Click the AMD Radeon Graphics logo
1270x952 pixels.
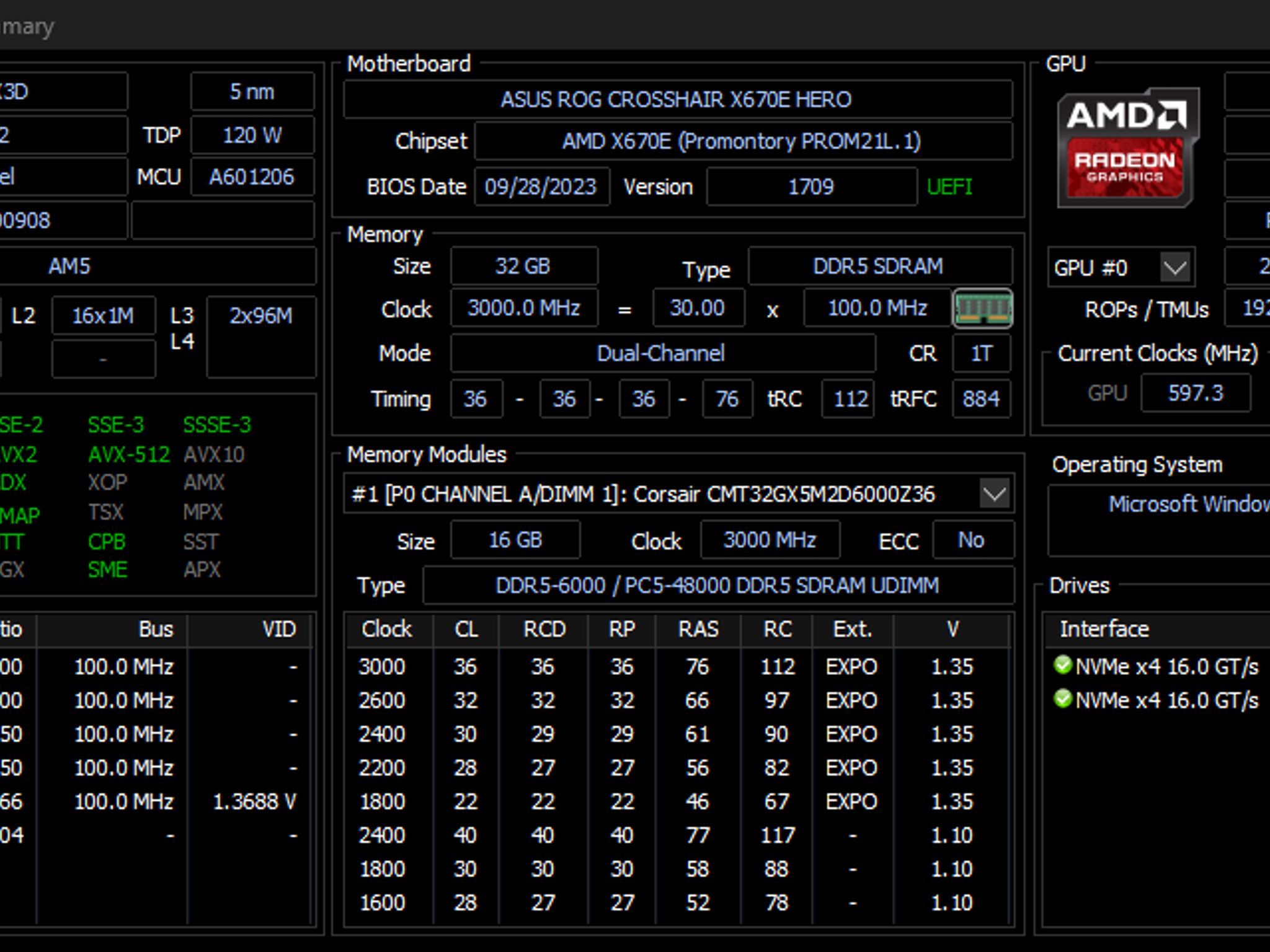coord(1127,148)
